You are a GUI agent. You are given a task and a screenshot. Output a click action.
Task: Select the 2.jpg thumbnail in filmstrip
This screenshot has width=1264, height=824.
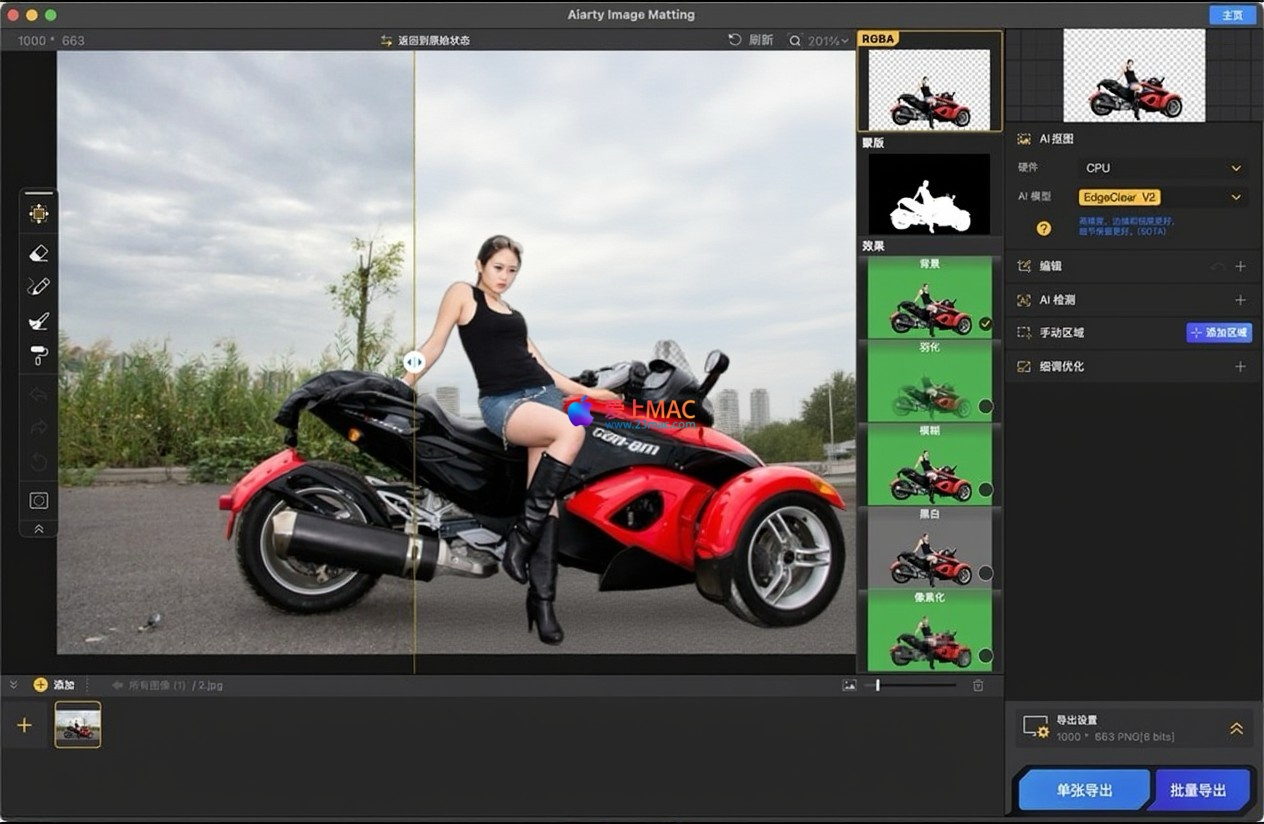pyautogui.click(x=77, y=724)
